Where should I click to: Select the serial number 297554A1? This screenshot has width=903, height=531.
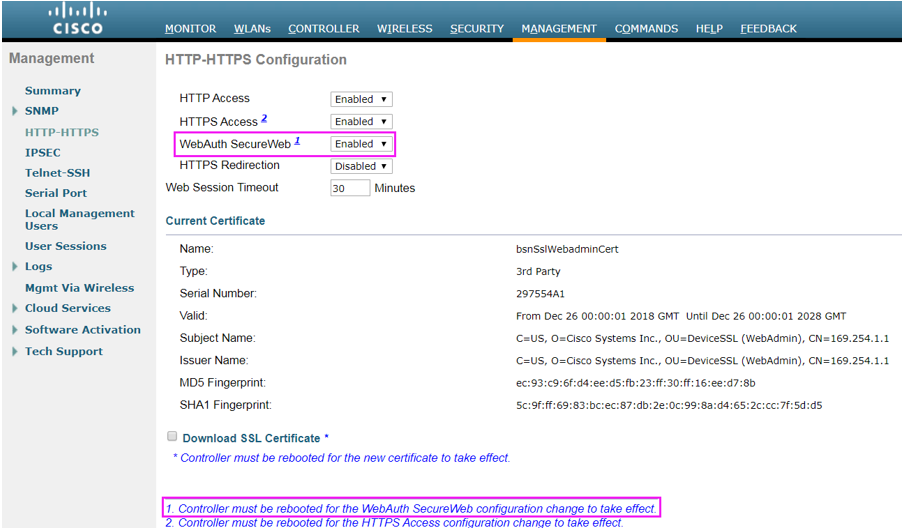[540, 294]
